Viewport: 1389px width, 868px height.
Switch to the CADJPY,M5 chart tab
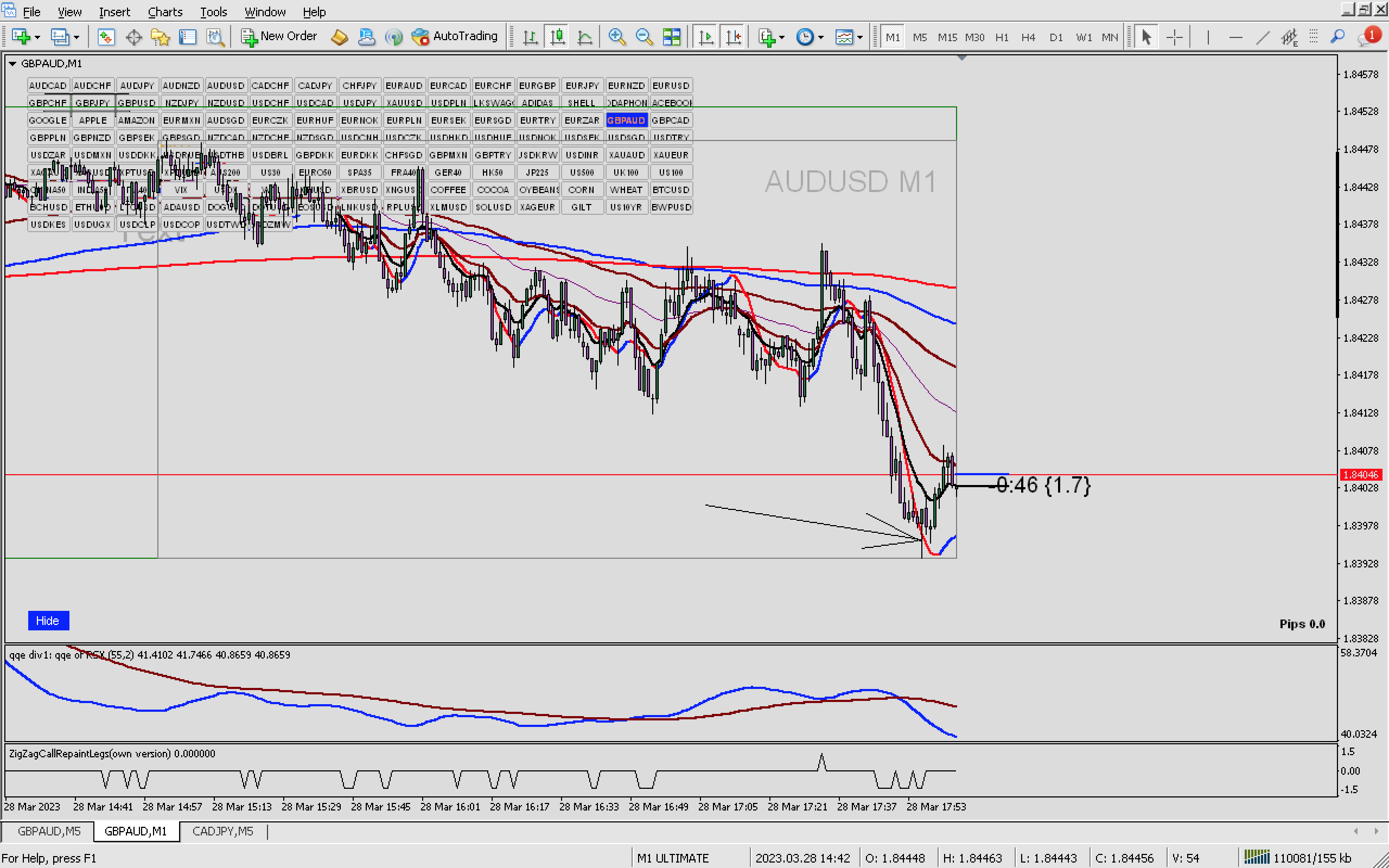tap(222, 831)
